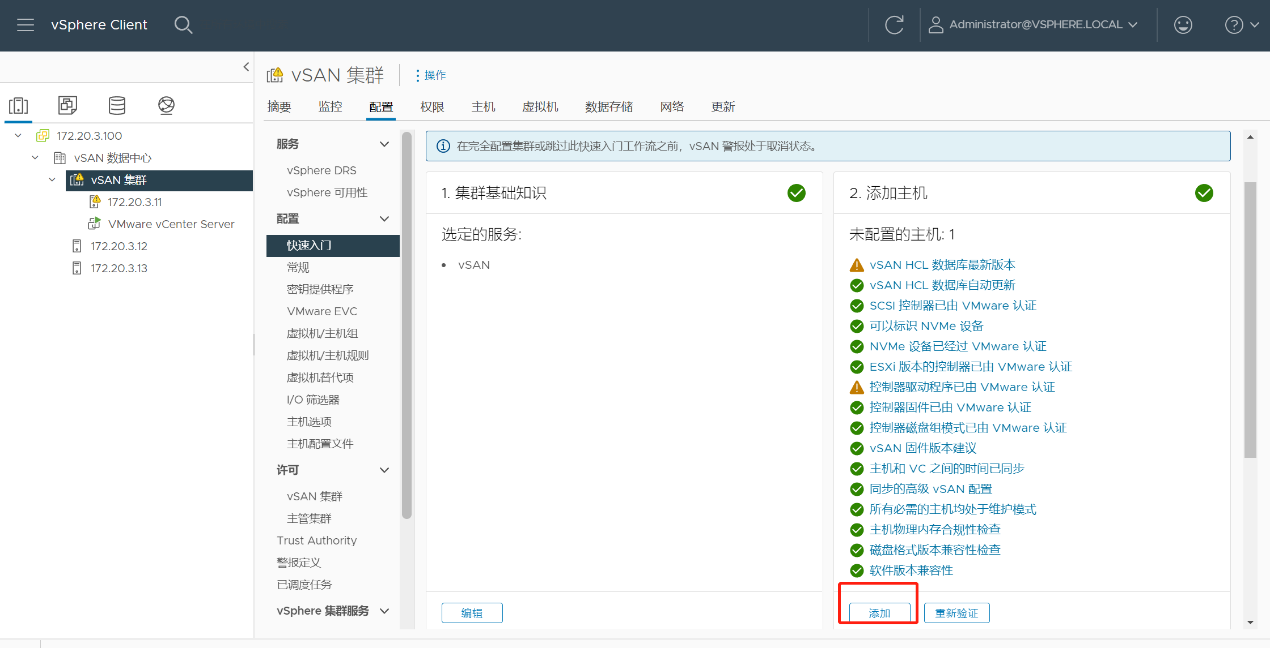Click the main content vertical scrollbar
1270x648 pixels.
[1249, 320]
